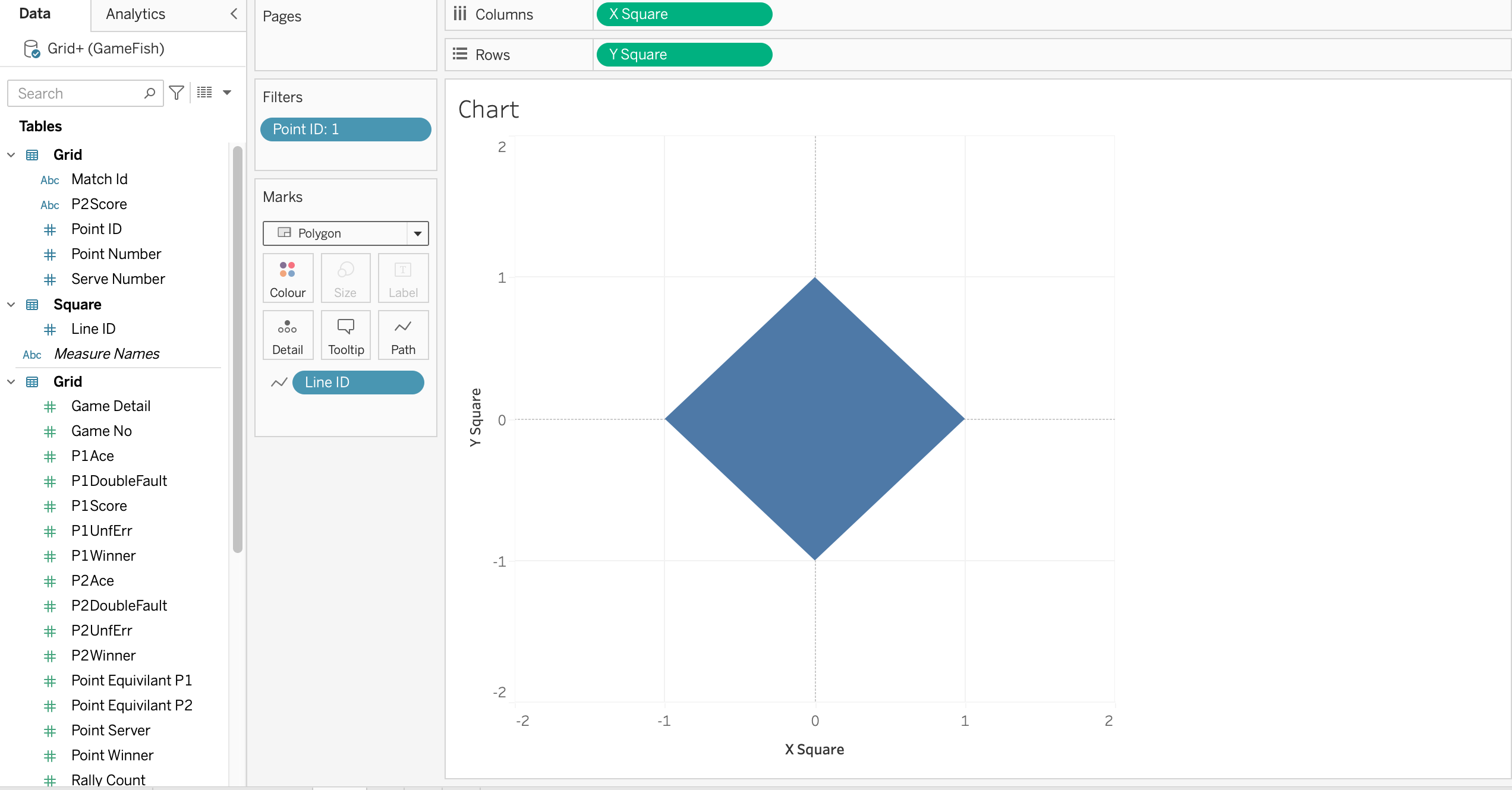Click the Grid+ (GameFish) data source icon
1512x790 pixels.
(x=31, y=49)
